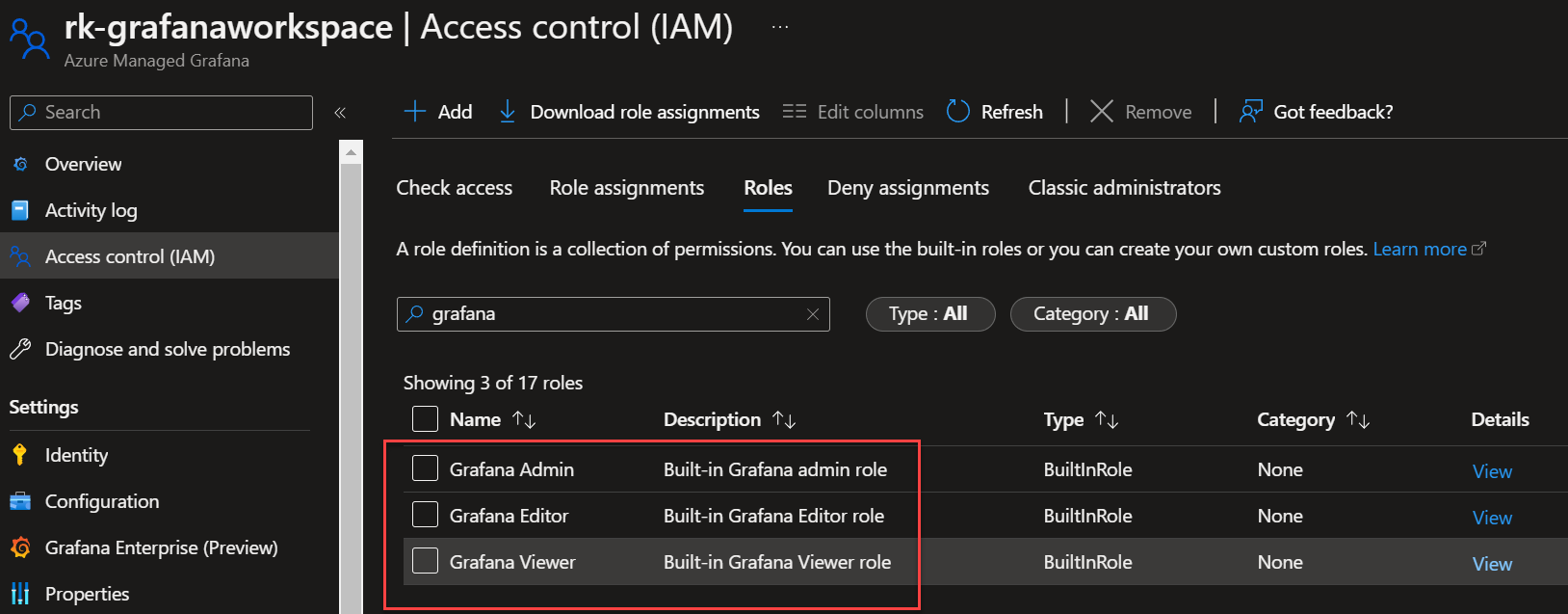Collapse the sidebar with double chevron

pyautogui.click(x=340, y=113)
